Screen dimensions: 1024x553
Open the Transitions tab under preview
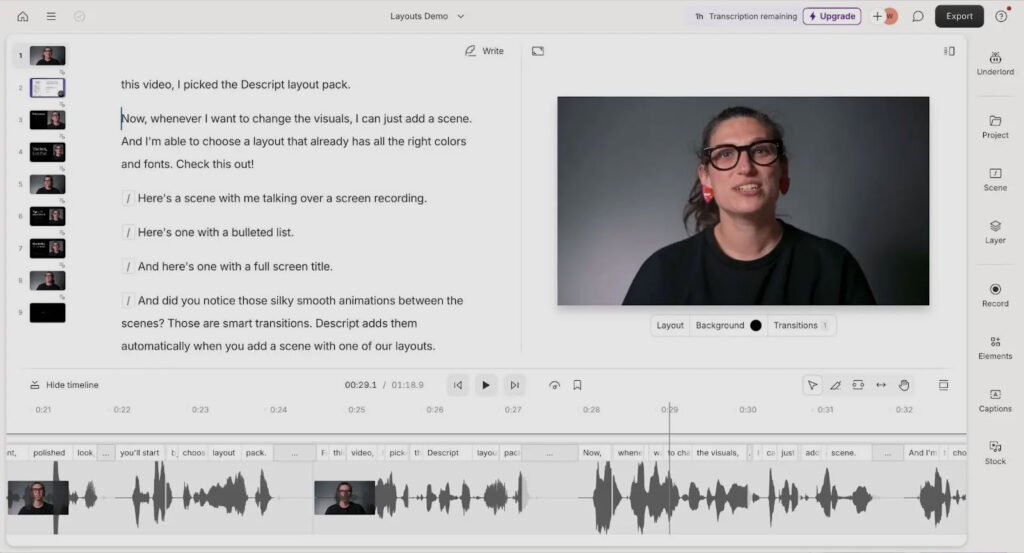[x=801, y=325]
